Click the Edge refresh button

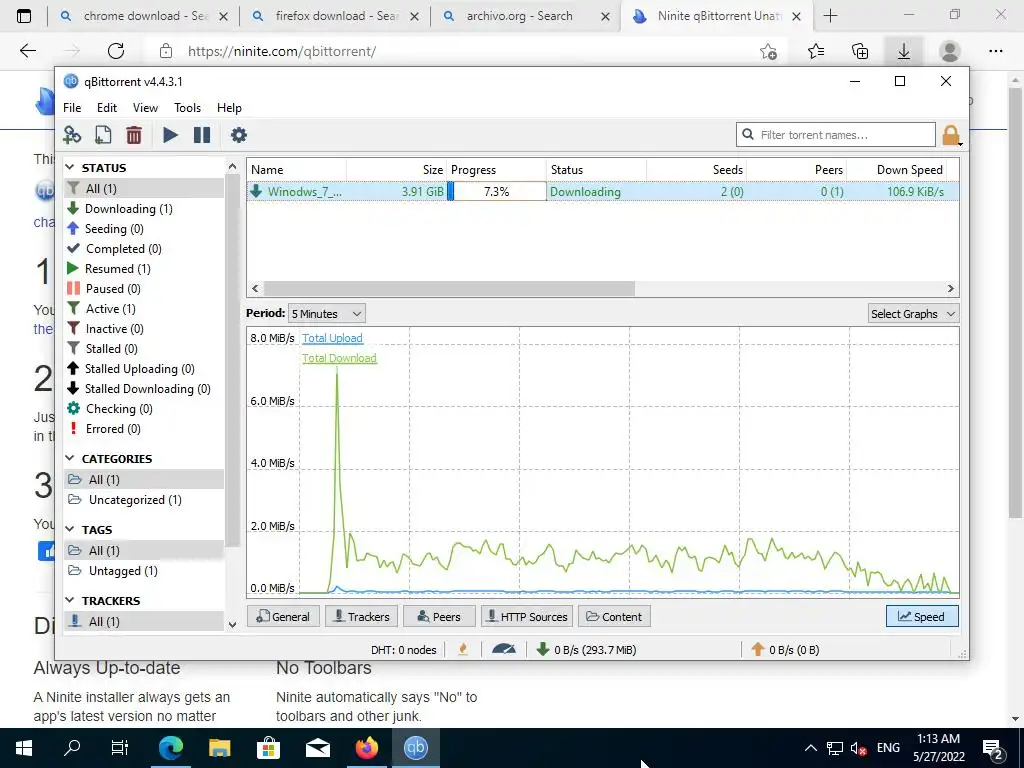(x=116, y=51)
